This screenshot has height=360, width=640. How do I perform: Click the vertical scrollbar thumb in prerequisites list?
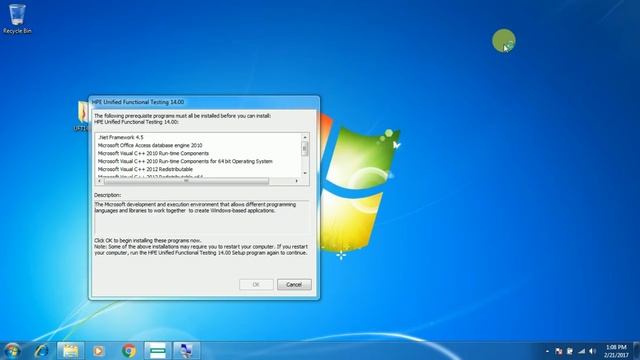pos(305,149)
